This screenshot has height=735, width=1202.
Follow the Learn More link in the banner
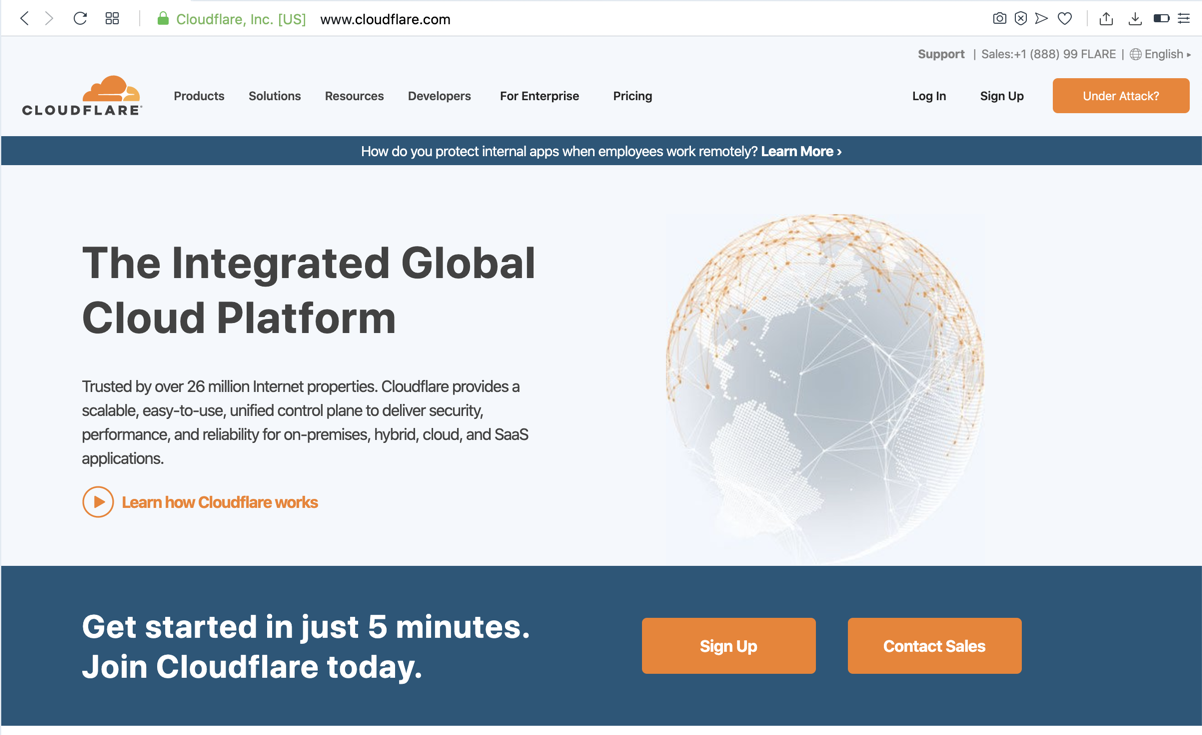point(801,151)
